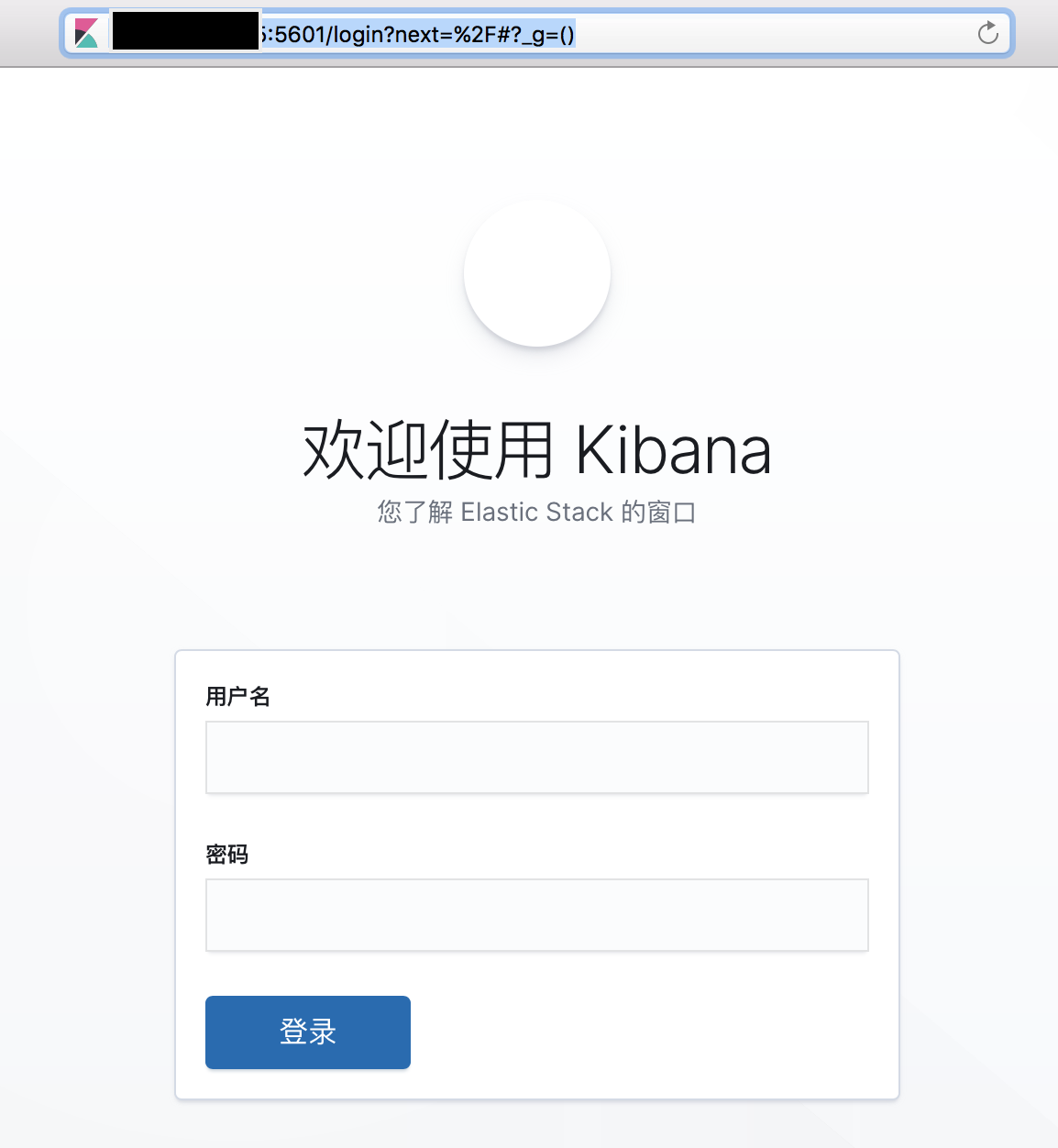
Task: Click blank toolbar area left of address bar
Action: [x=29, y=34]
